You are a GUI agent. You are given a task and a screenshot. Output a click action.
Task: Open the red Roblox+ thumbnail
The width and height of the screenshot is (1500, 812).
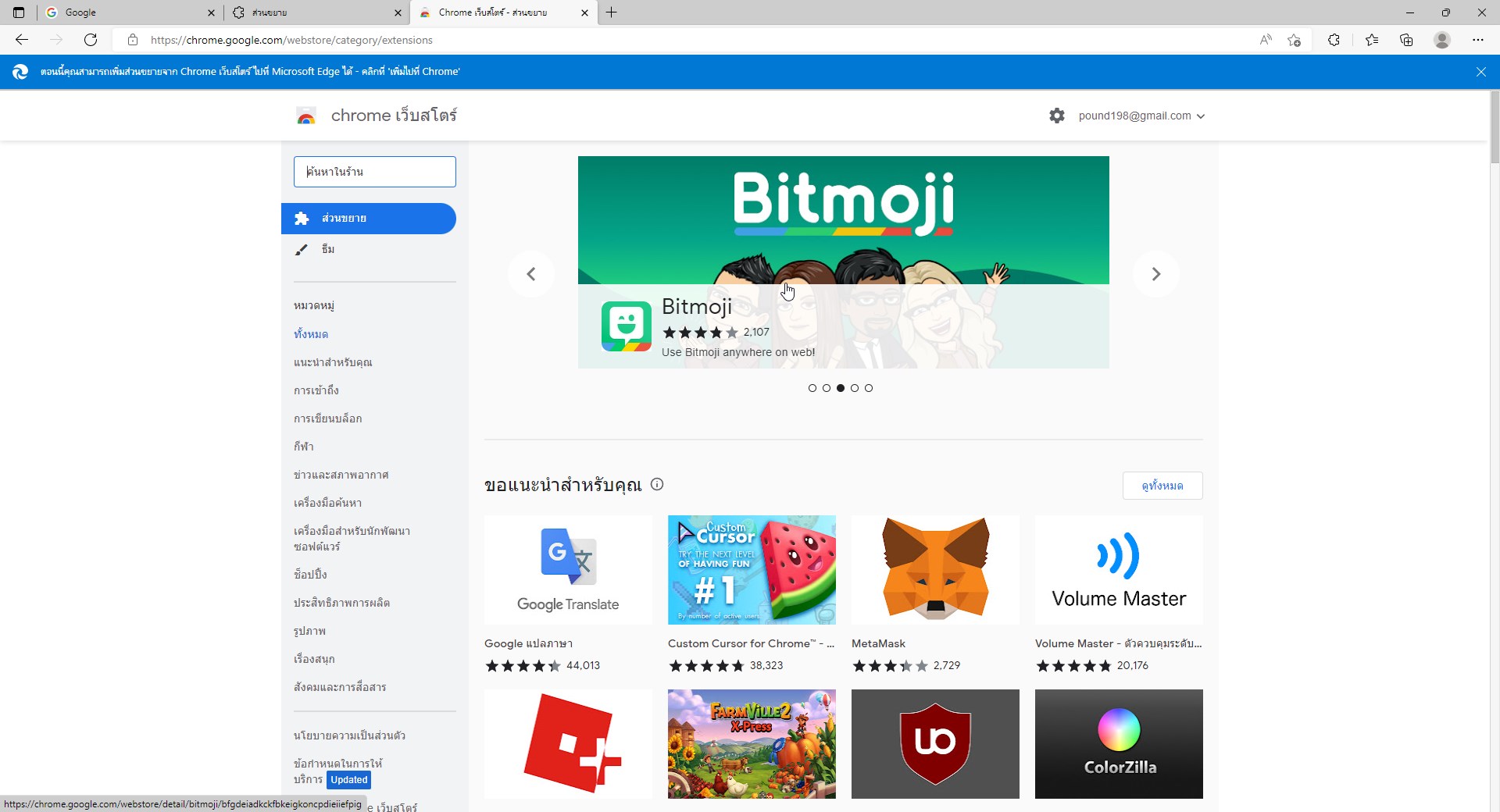[x=568, y=744]
